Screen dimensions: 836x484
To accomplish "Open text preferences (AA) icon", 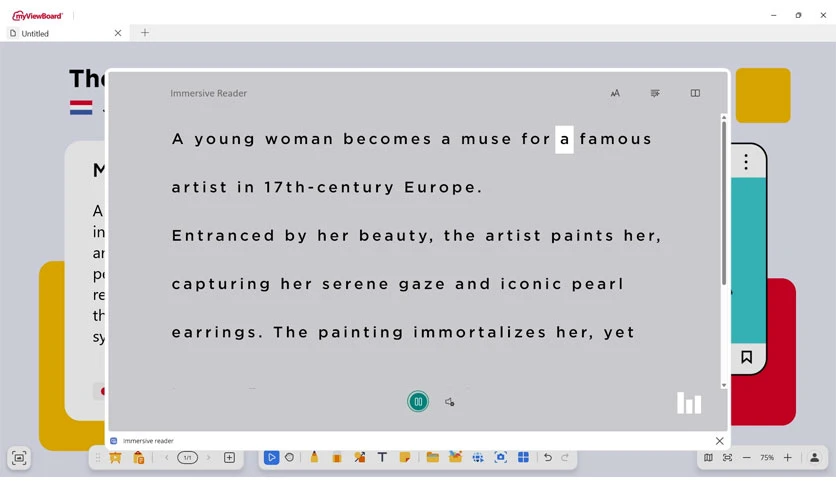I will pyautogui.click(x=615, y=93).
